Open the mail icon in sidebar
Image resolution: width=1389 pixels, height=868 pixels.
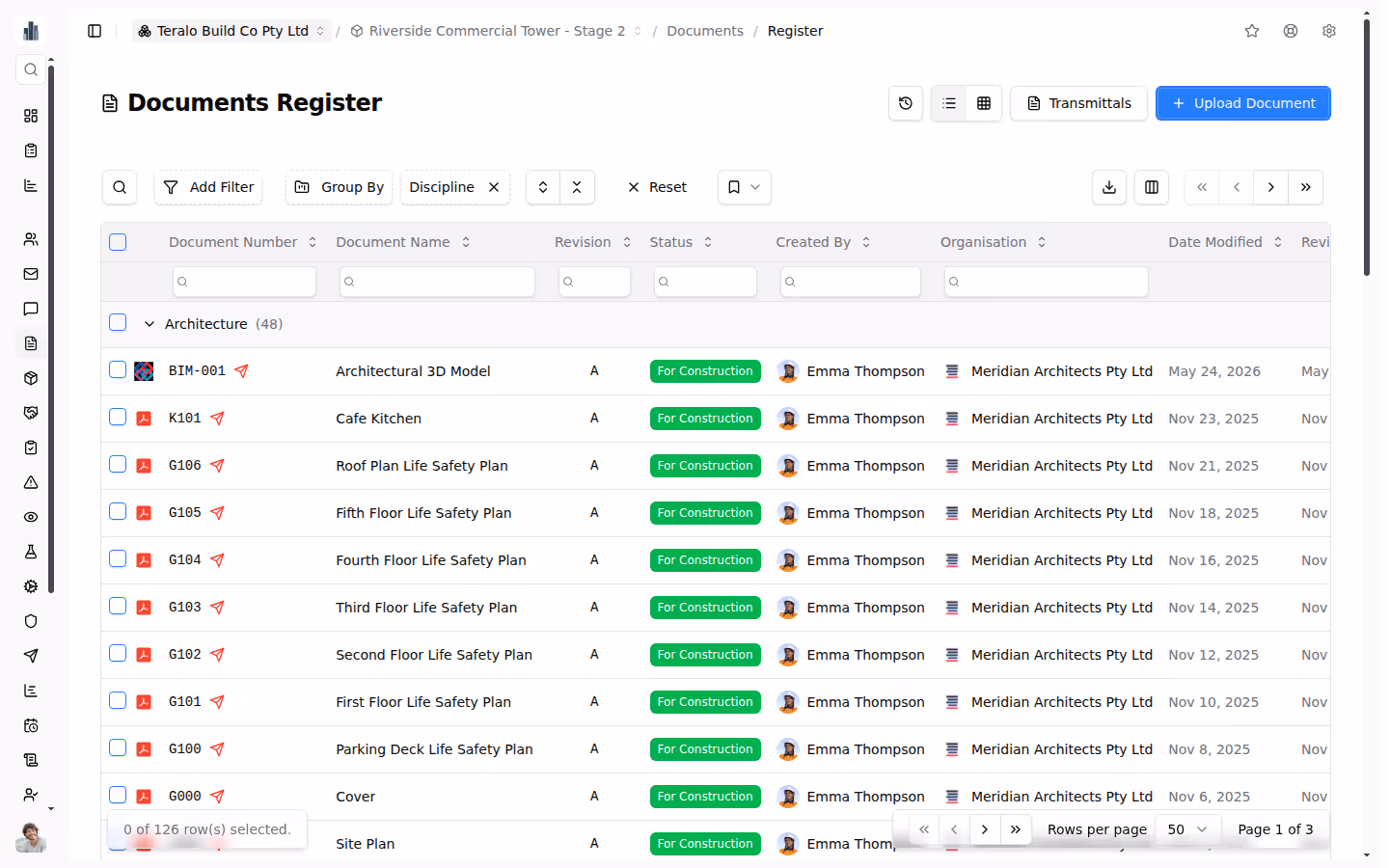31,274
